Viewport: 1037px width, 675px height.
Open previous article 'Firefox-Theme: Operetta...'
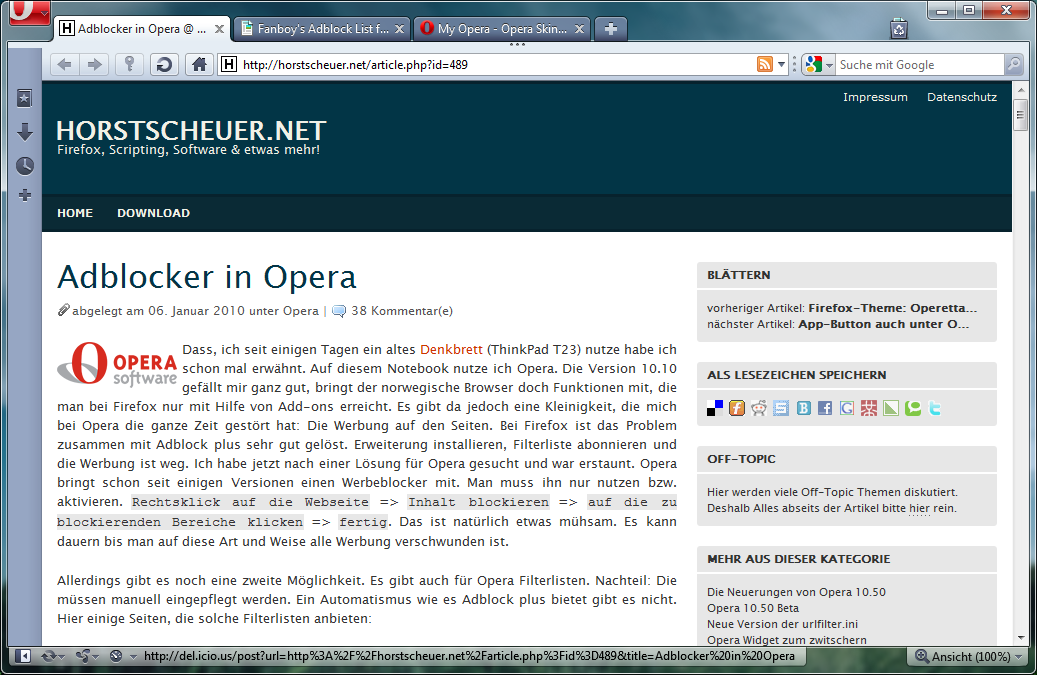click(x=892, y=308)
